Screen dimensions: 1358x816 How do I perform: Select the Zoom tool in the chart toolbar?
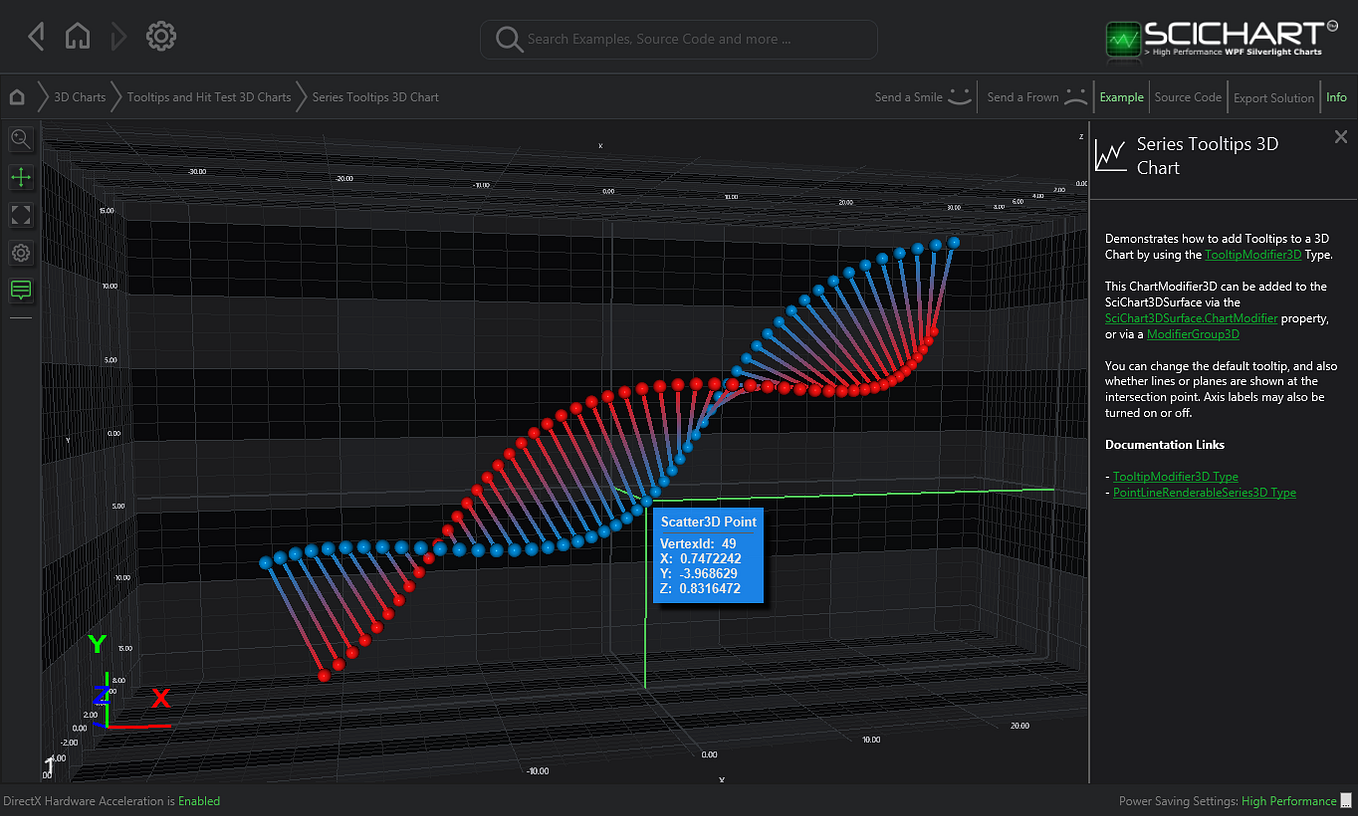click(21, 139)
